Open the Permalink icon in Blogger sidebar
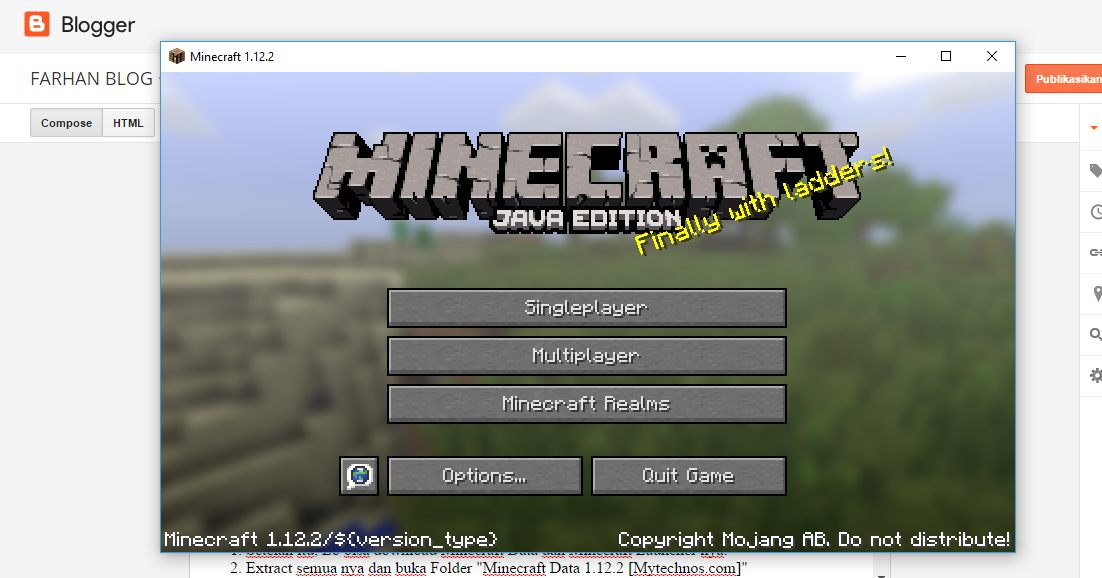The height and width of the screenshot is (578, 1102). (1096, 252)
